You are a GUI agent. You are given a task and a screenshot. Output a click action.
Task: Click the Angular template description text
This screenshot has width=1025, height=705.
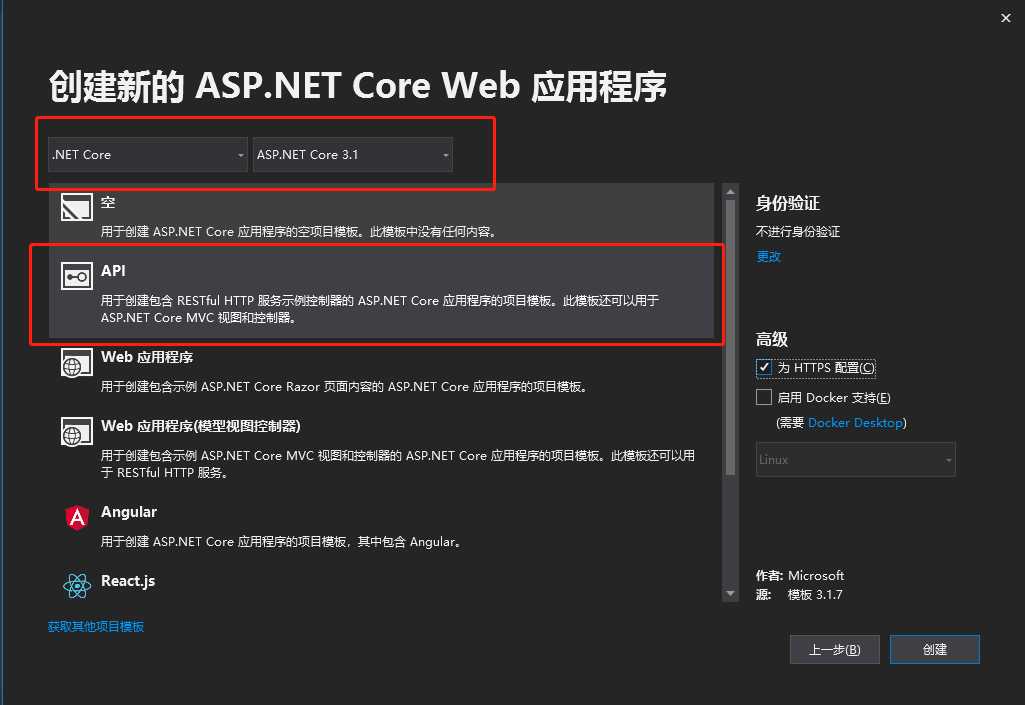pyautogui.click(x=282, y=542)
